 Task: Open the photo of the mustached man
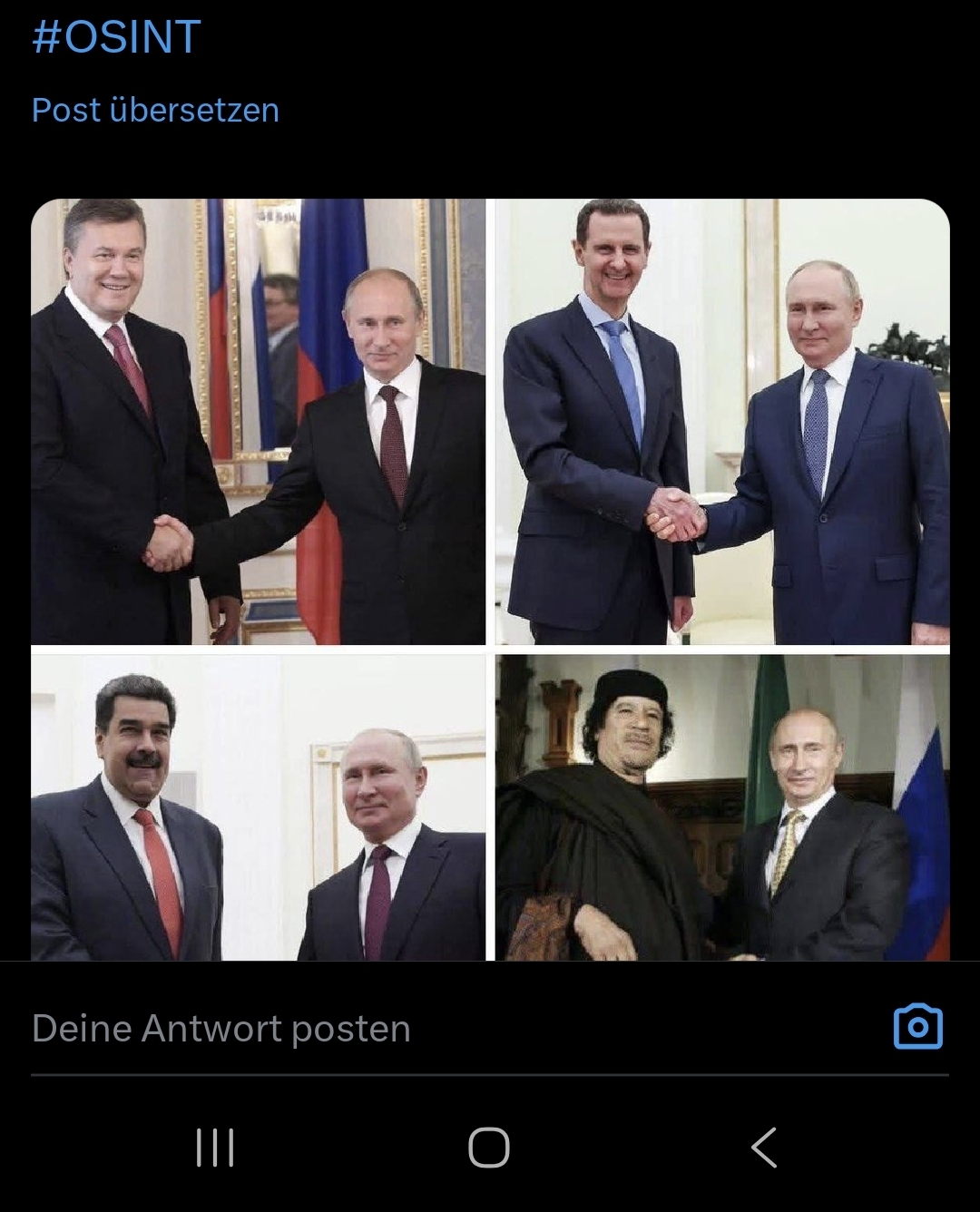(259, 807)
